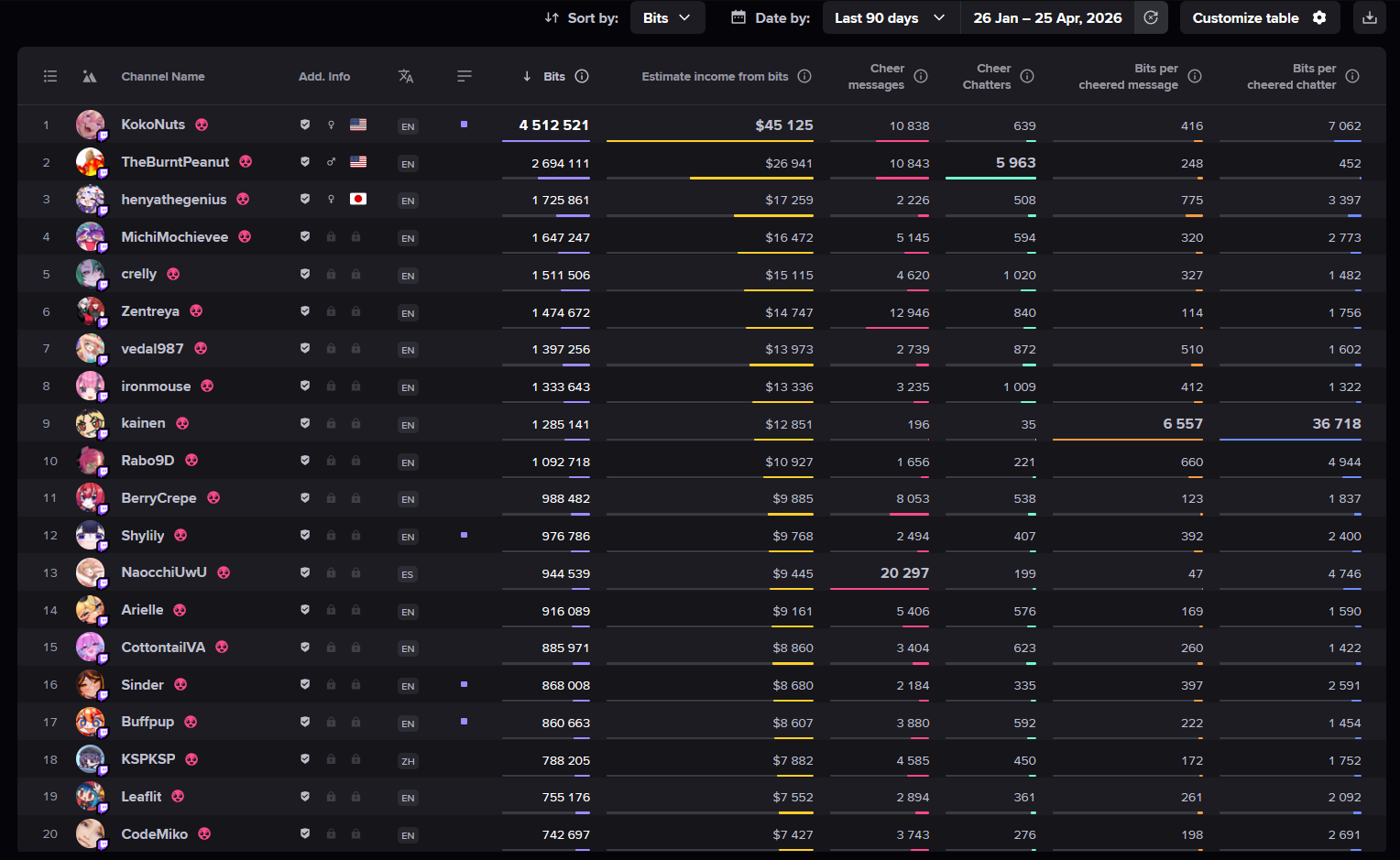This screenshot has width=1400, height=860.
Task: Open KokoNuts channel page
Action: point(153,125)
